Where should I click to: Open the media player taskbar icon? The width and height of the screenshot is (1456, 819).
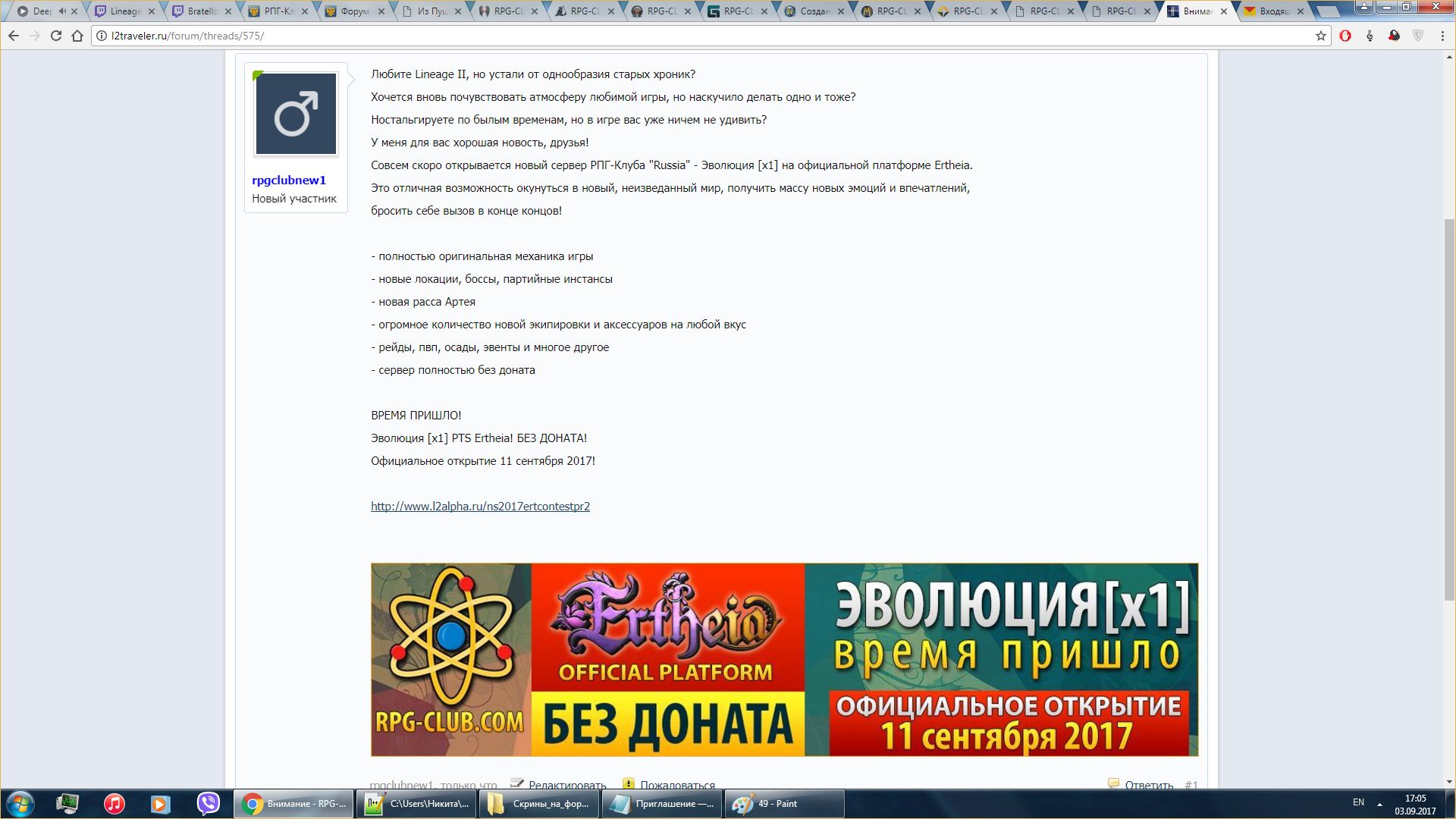160,804
